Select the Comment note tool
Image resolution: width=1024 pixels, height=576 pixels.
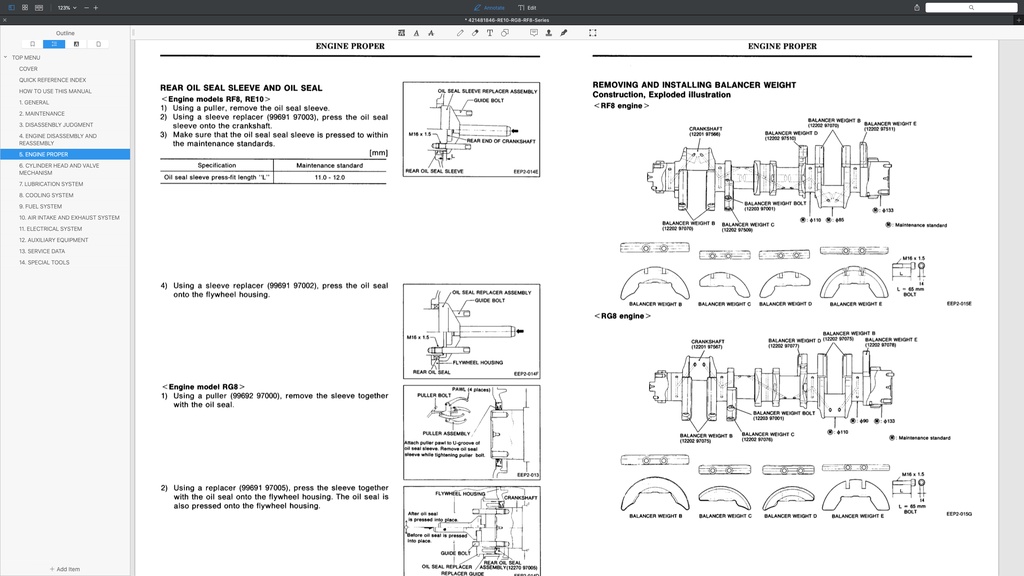[x=535, y=32]
